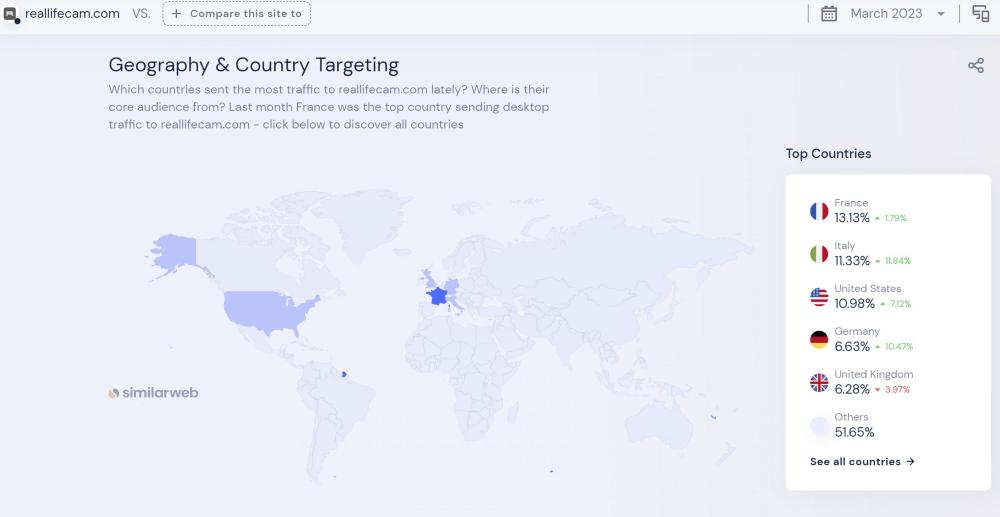Expand date picker using the down arrow
Screen dimensions: 1000x517
click(x=941, y=14)
